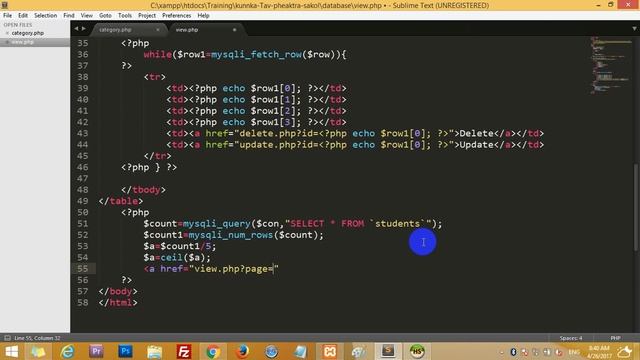640x360 pixels.
Task: Close the category.php tab
Action: click(158, 30)
